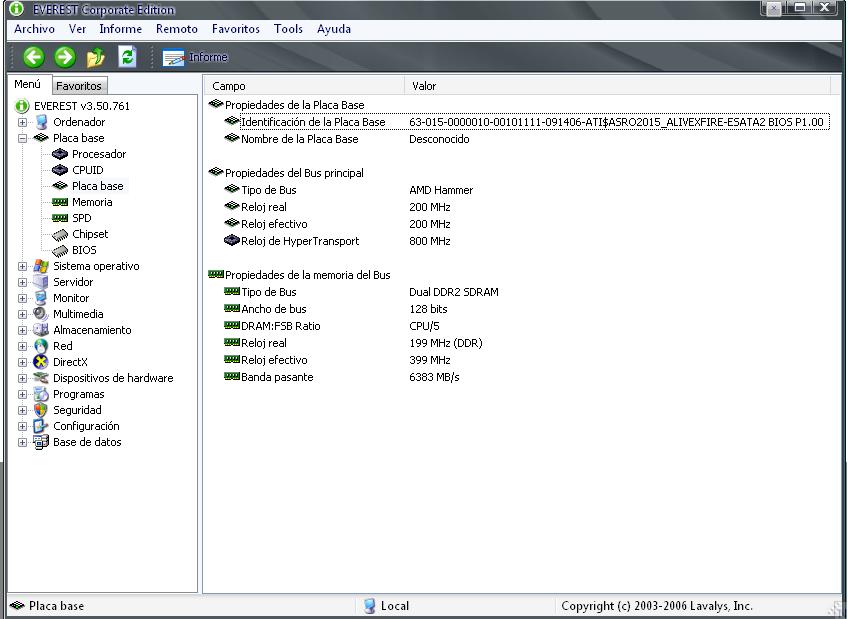
Task: Click the green back arrow icon
Action: [x=34, y=57]
